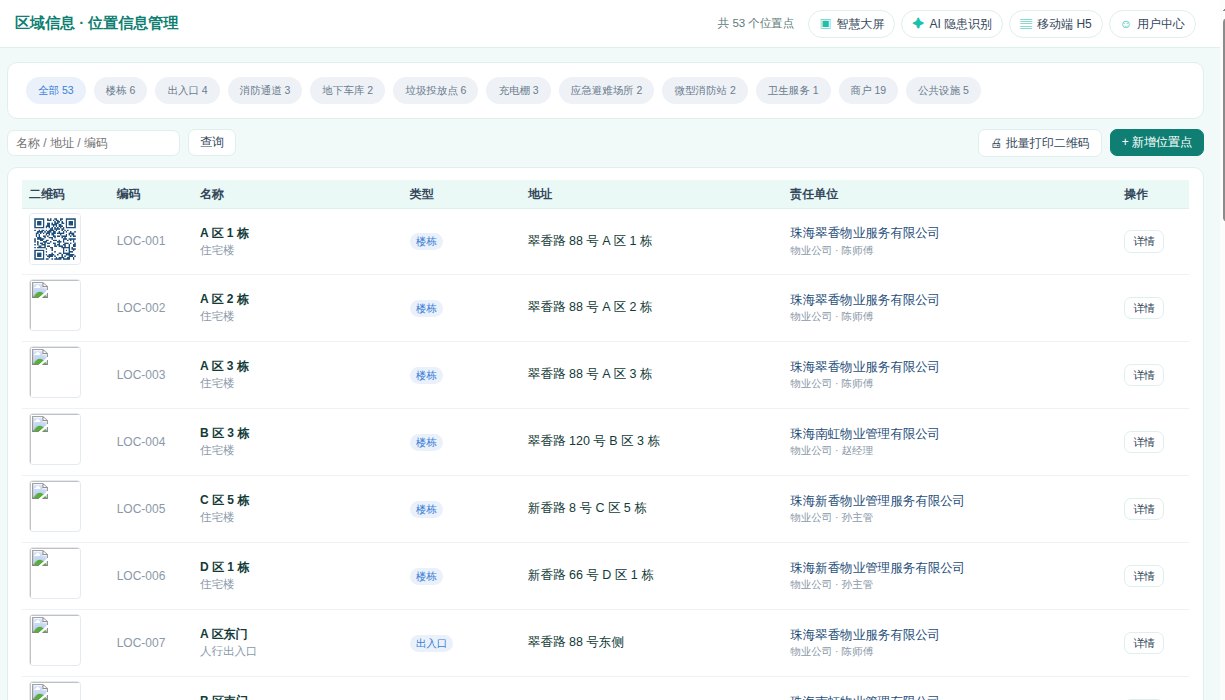
Task: Select the 全部 53 filter tab
Action: pos(56,91)
